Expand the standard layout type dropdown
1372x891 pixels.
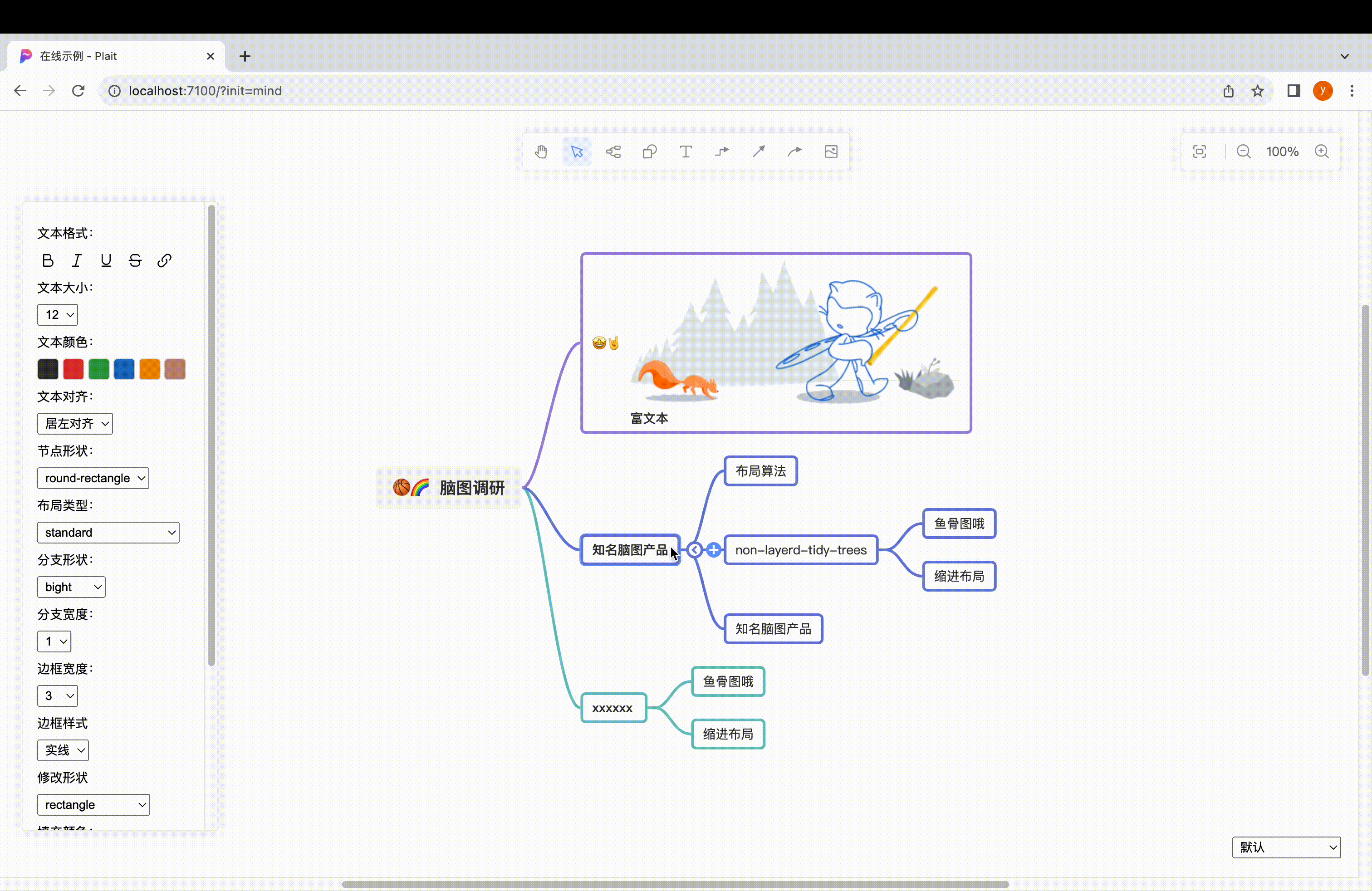tap(108, 533)
